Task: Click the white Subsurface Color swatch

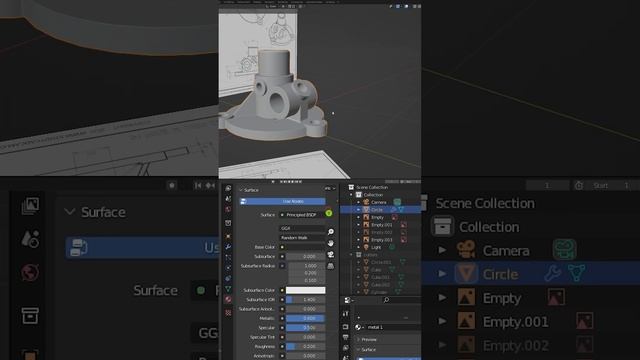Action: tap(306, 290)
